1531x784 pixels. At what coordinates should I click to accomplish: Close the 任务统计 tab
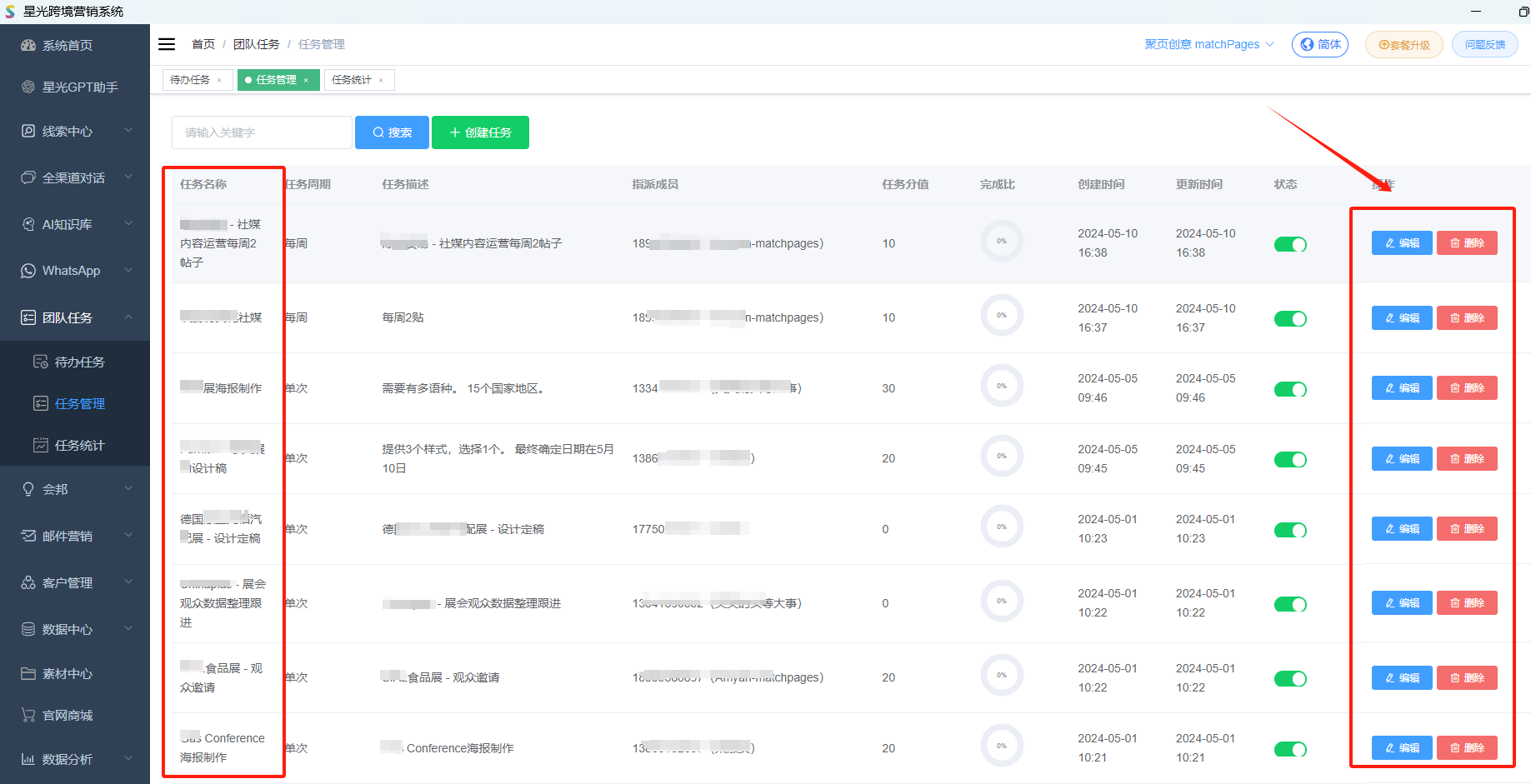point(381,80)
